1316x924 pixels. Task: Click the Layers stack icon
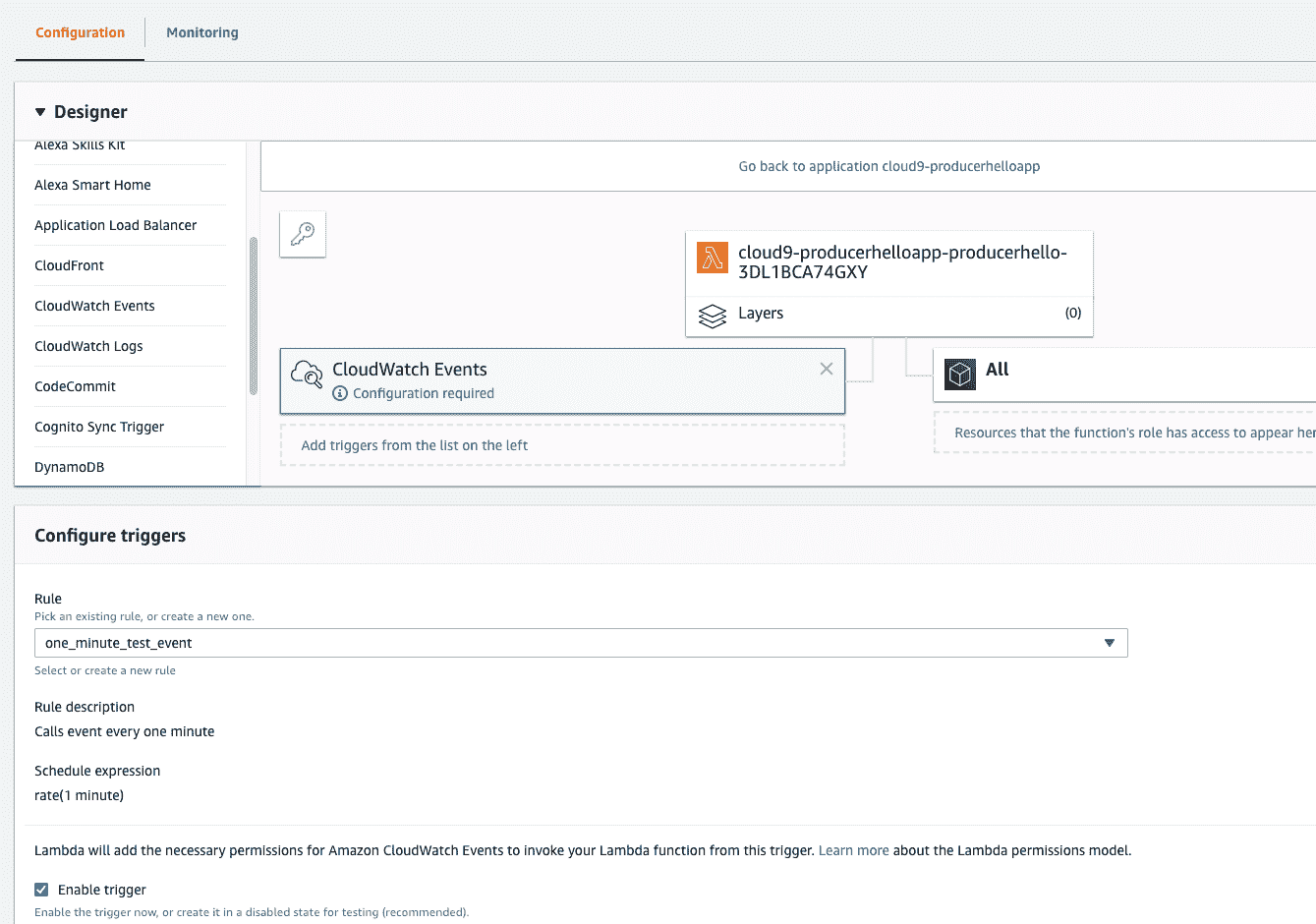pyautogui.click(x=713, y=316)
